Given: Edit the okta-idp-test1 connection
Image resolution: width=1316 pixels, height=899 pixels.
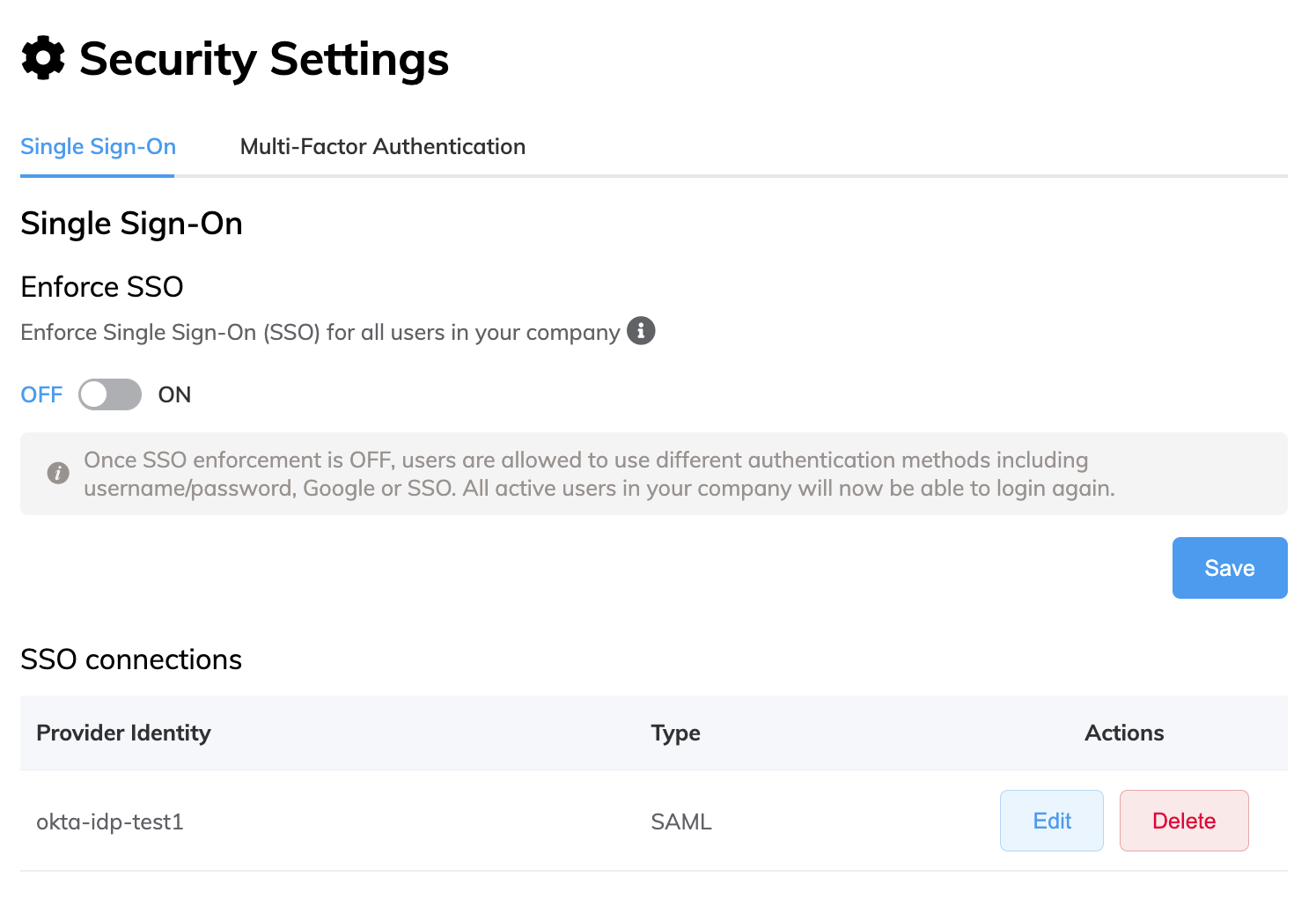Looking at the screenshot, I should pos(1051,821).
